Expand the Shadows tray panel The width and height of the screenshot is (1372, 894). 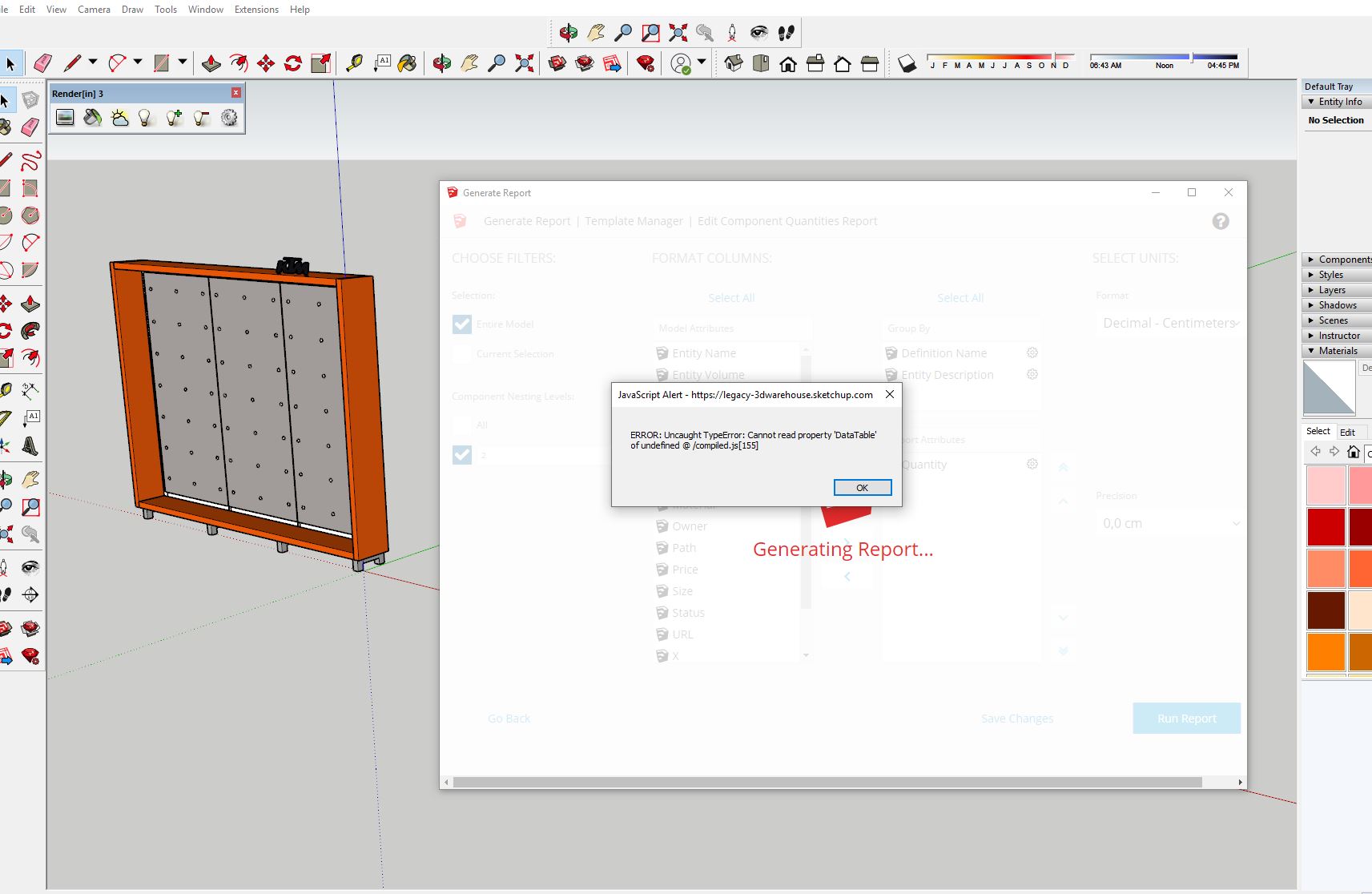click(x=1338, y=305)
